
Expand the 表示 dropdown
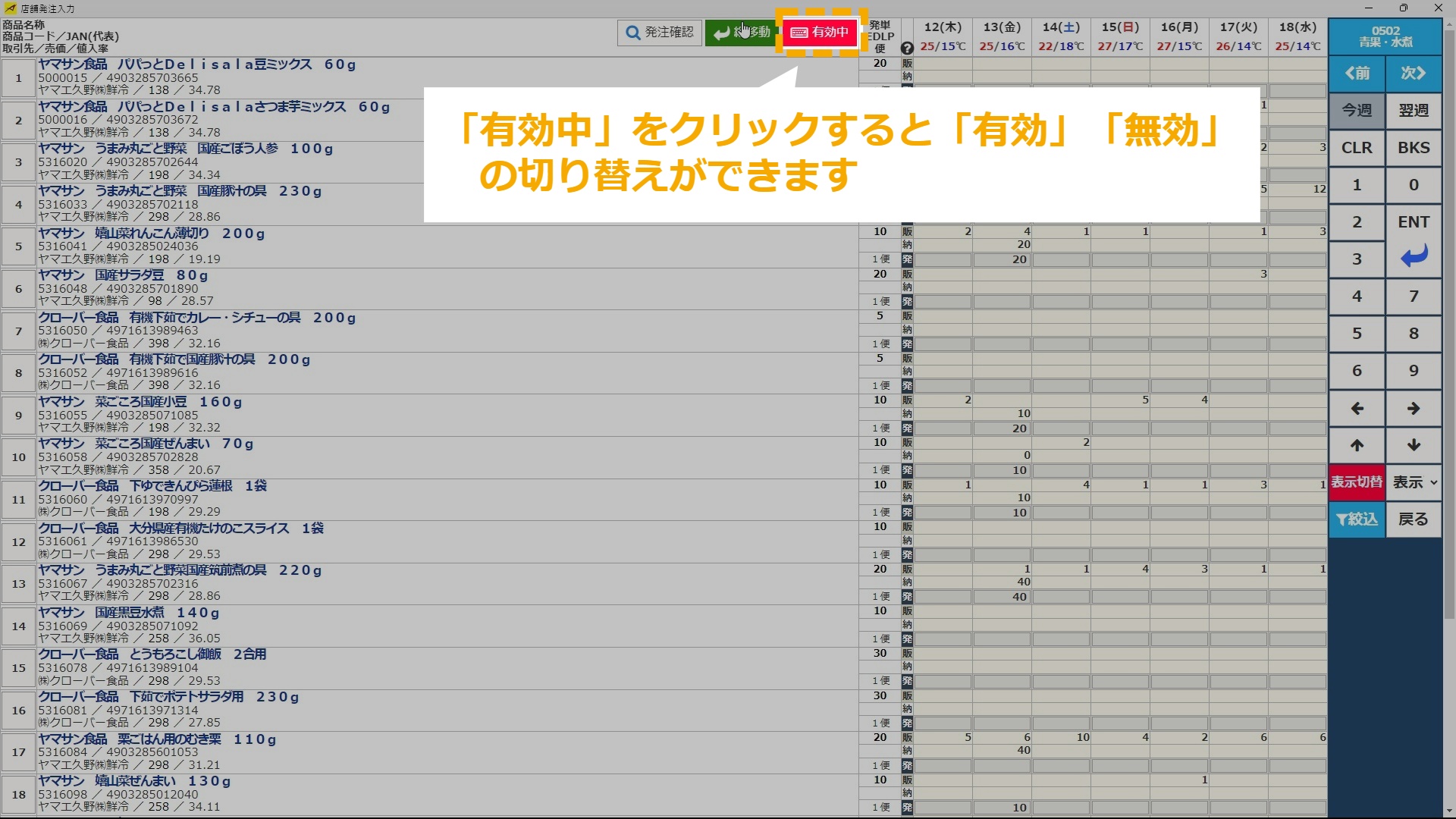coord(1414,482)
